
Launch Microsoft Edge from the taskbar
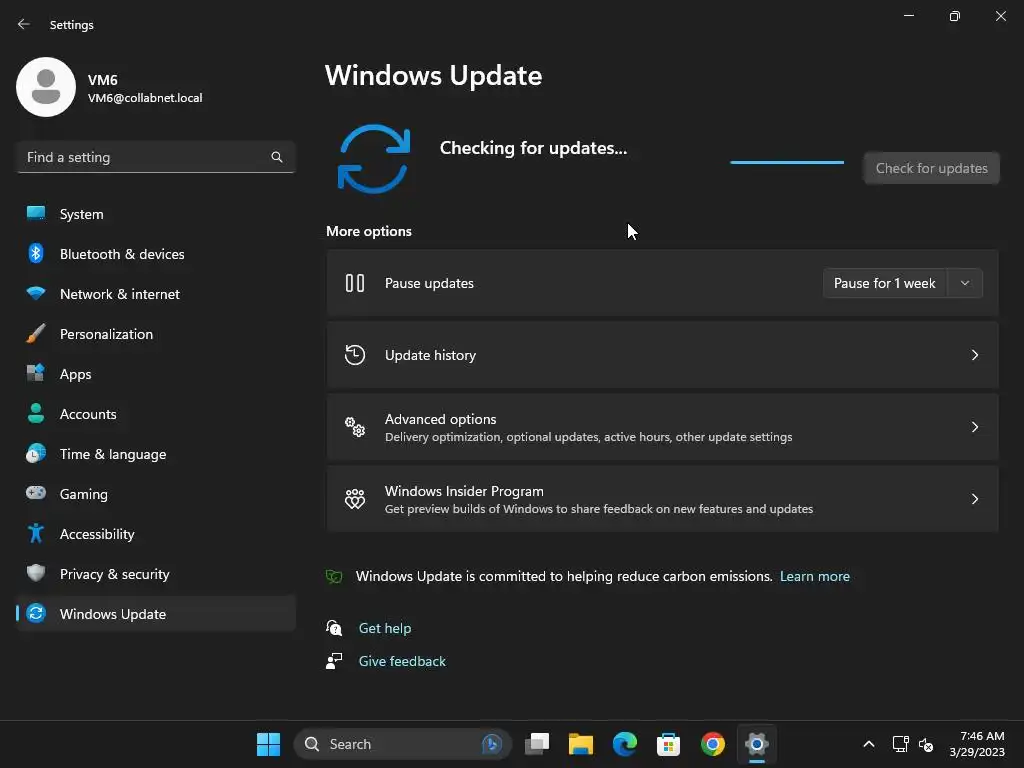(x=625, y=744)
